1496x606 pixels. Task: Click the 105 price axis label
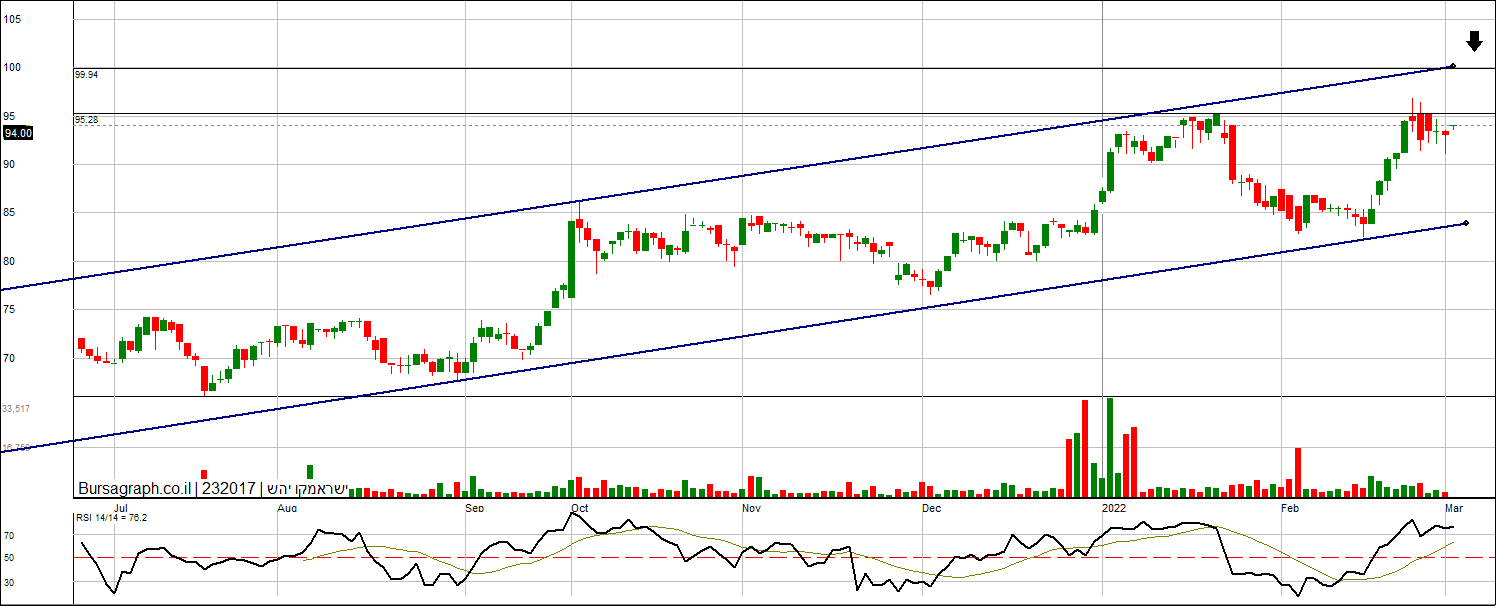11,19
